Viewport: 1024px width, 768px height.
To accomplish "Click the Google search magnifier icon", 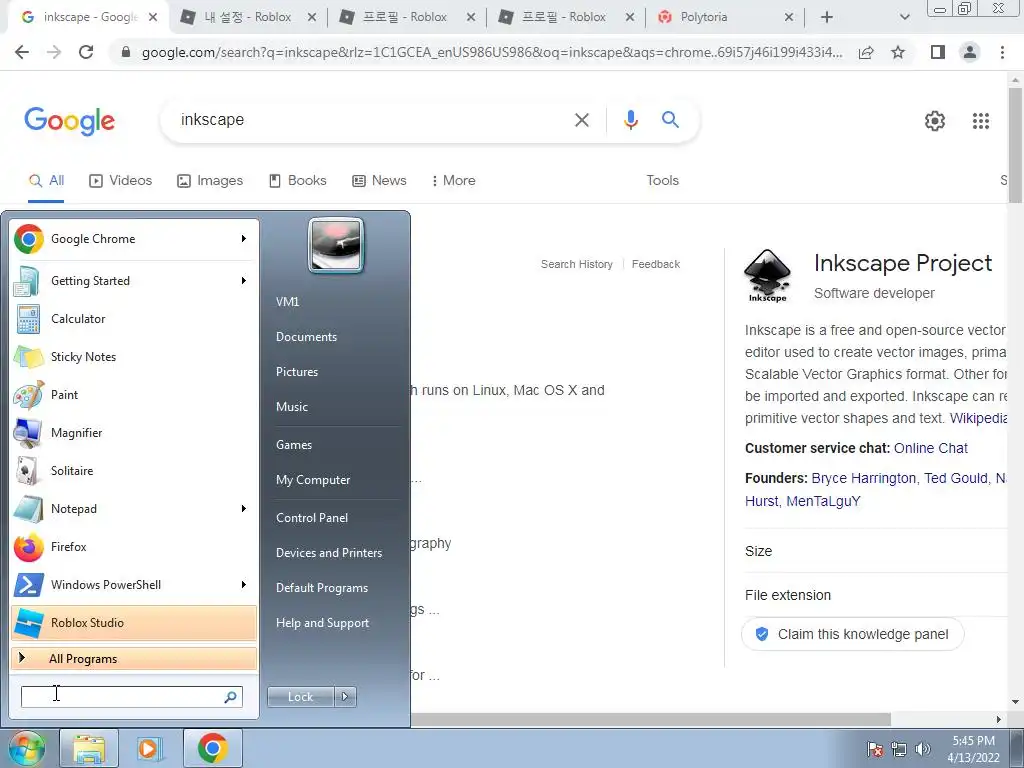I will pyautogui.click(x=670, y=120).
